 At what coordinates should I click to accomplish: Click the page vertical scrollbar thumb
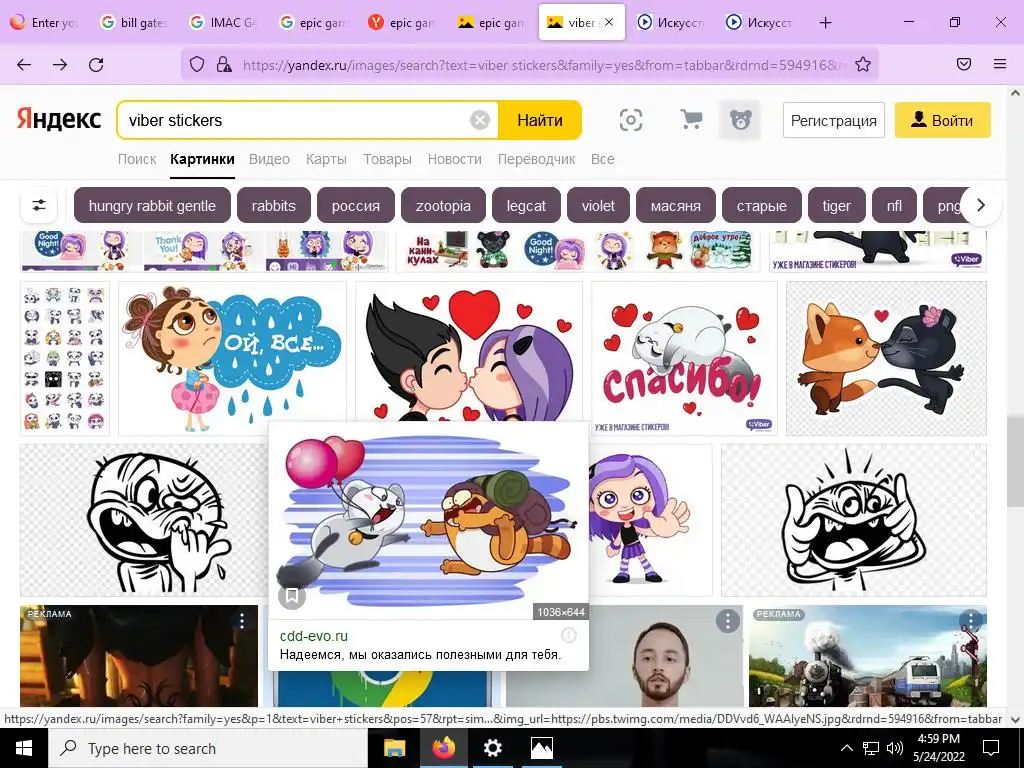pos(1015,460)
